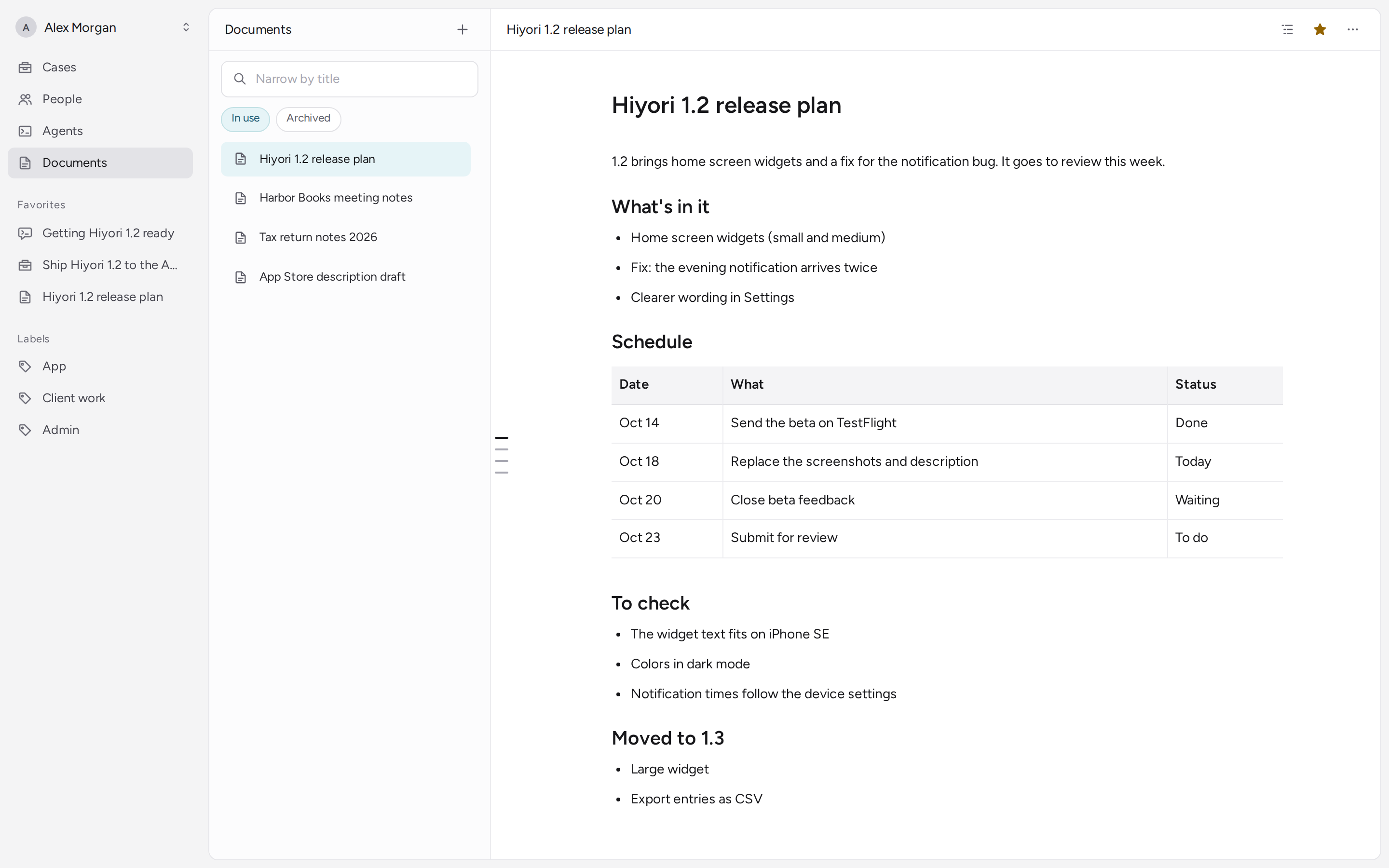Open the Cases section in sidebar
This screenshot has height=868, width=1389.
click(100, 67)
